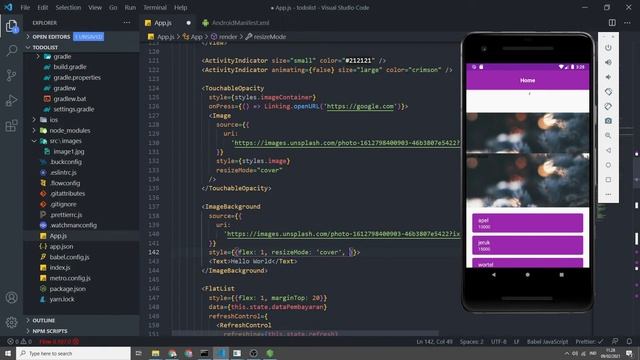Click the emulator volume up button
Screen dimensions: 640x360
[608, 62]
